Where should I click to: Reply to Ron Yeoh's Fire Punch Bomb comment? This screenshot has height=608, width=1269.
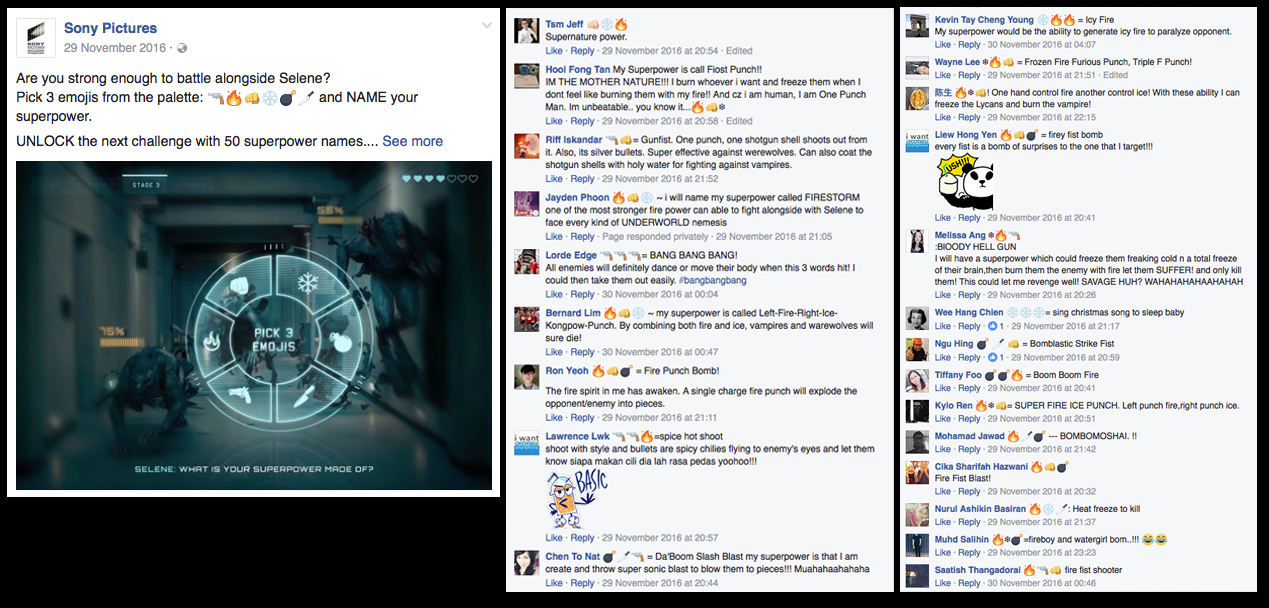pyautogui.click(x=583, y=418)
